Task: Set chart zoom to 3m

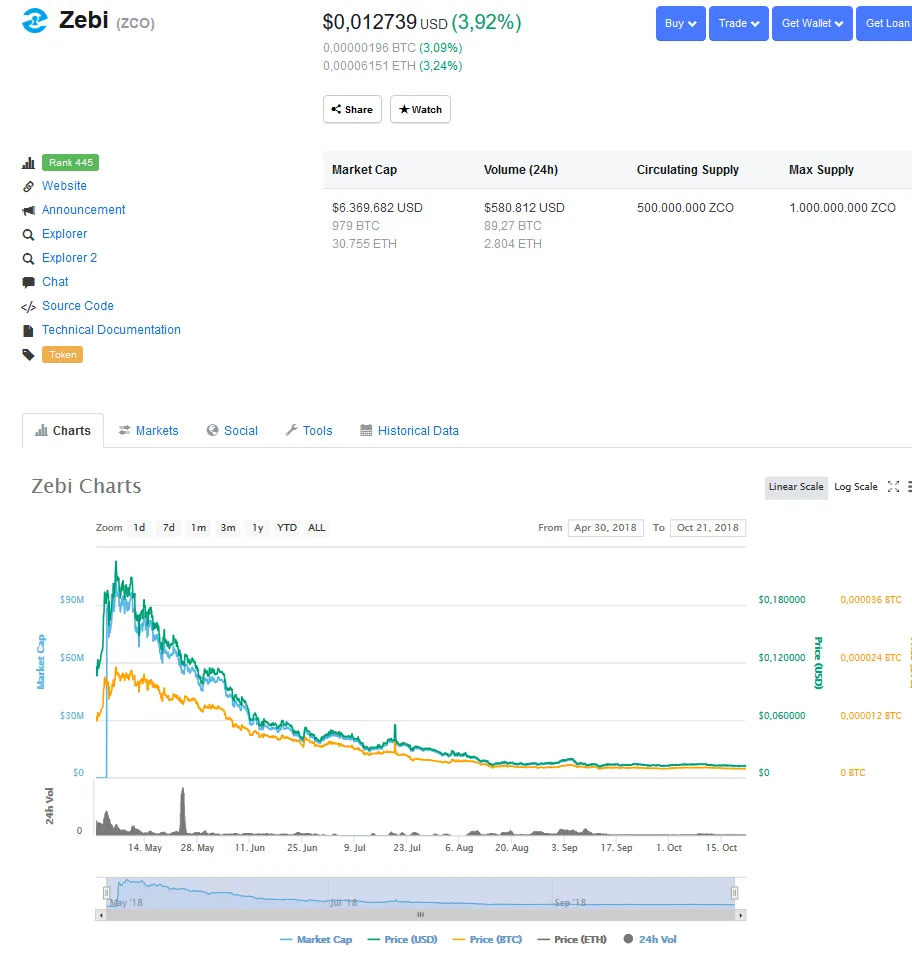Action: pyautogui.click(x=228, y=528)
